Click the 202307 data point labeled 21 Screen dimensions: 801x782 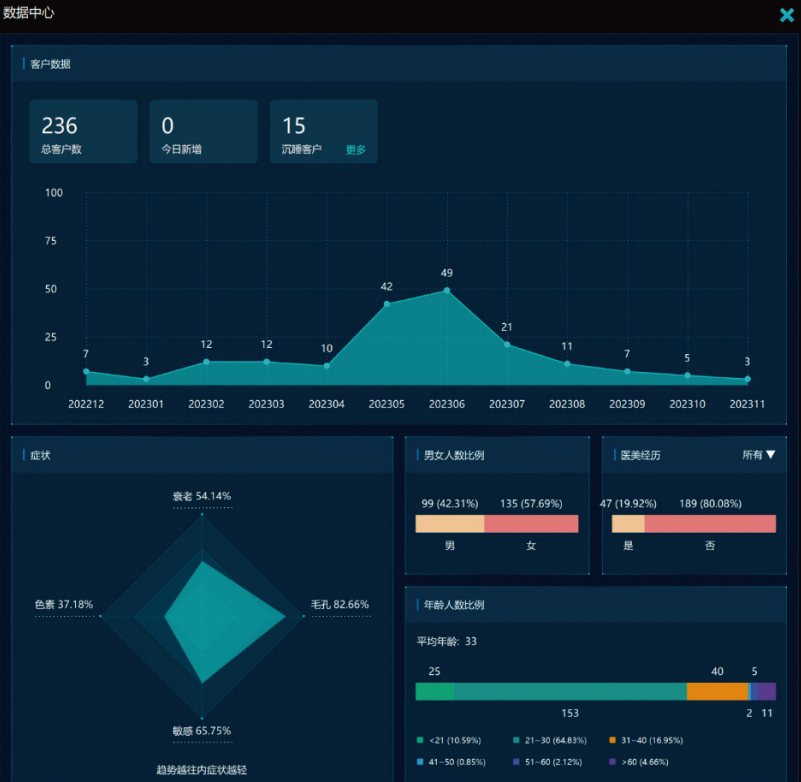[x=507, y=345]
